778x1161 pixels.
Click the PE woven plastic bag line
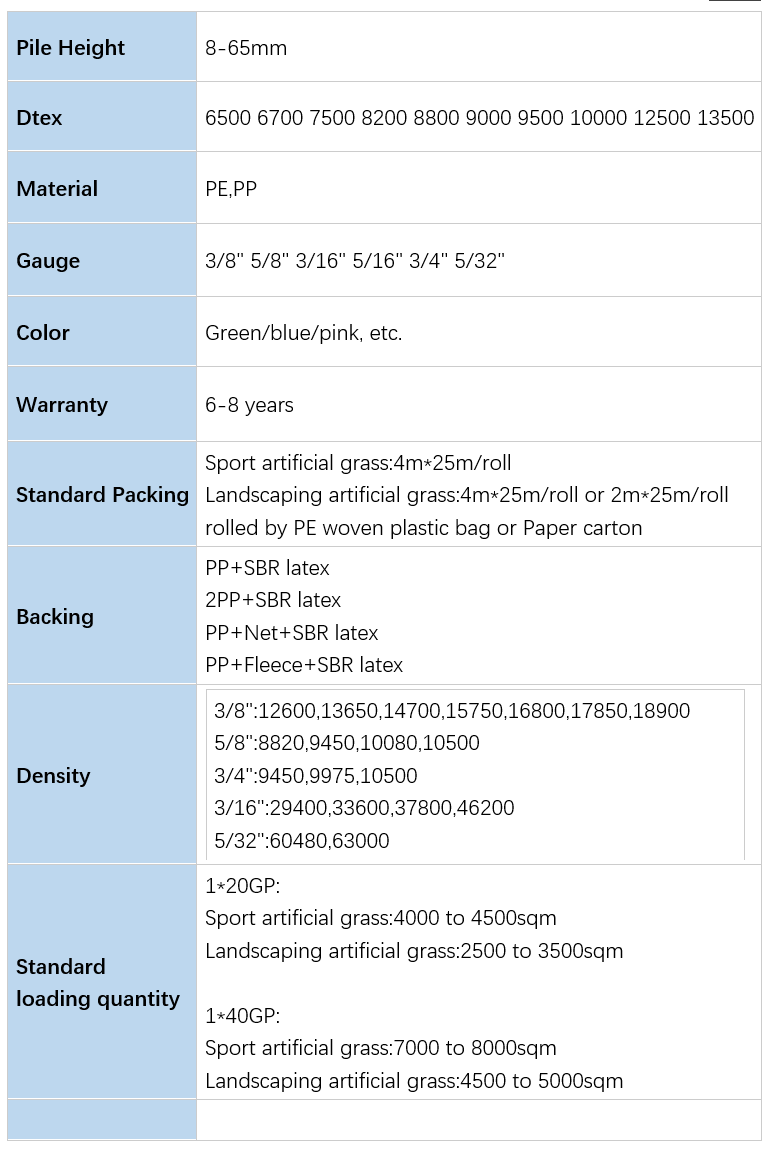(x=423, y=528)
